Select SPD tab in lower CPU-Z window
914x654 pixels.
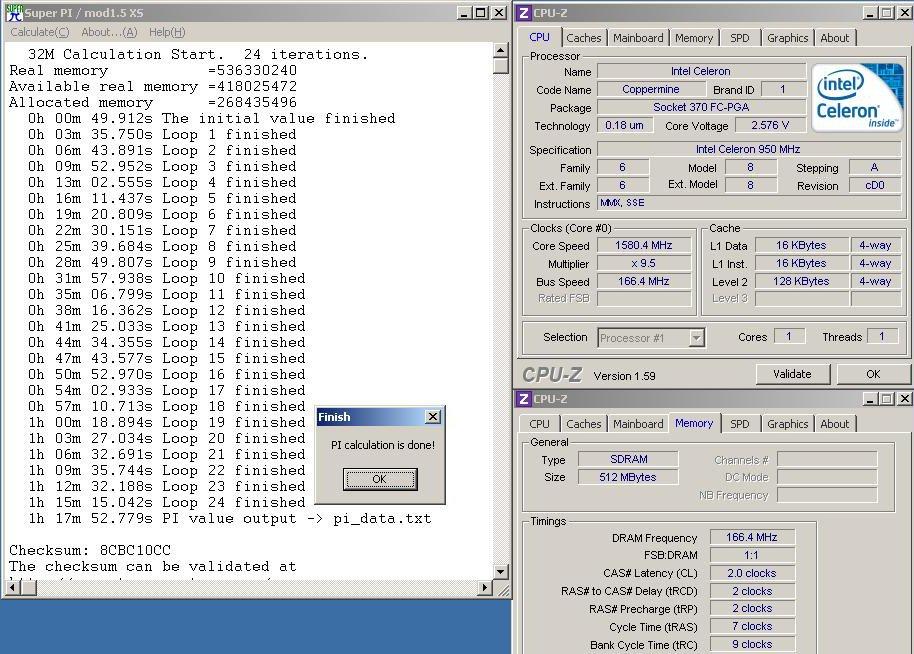coord(740,424)
